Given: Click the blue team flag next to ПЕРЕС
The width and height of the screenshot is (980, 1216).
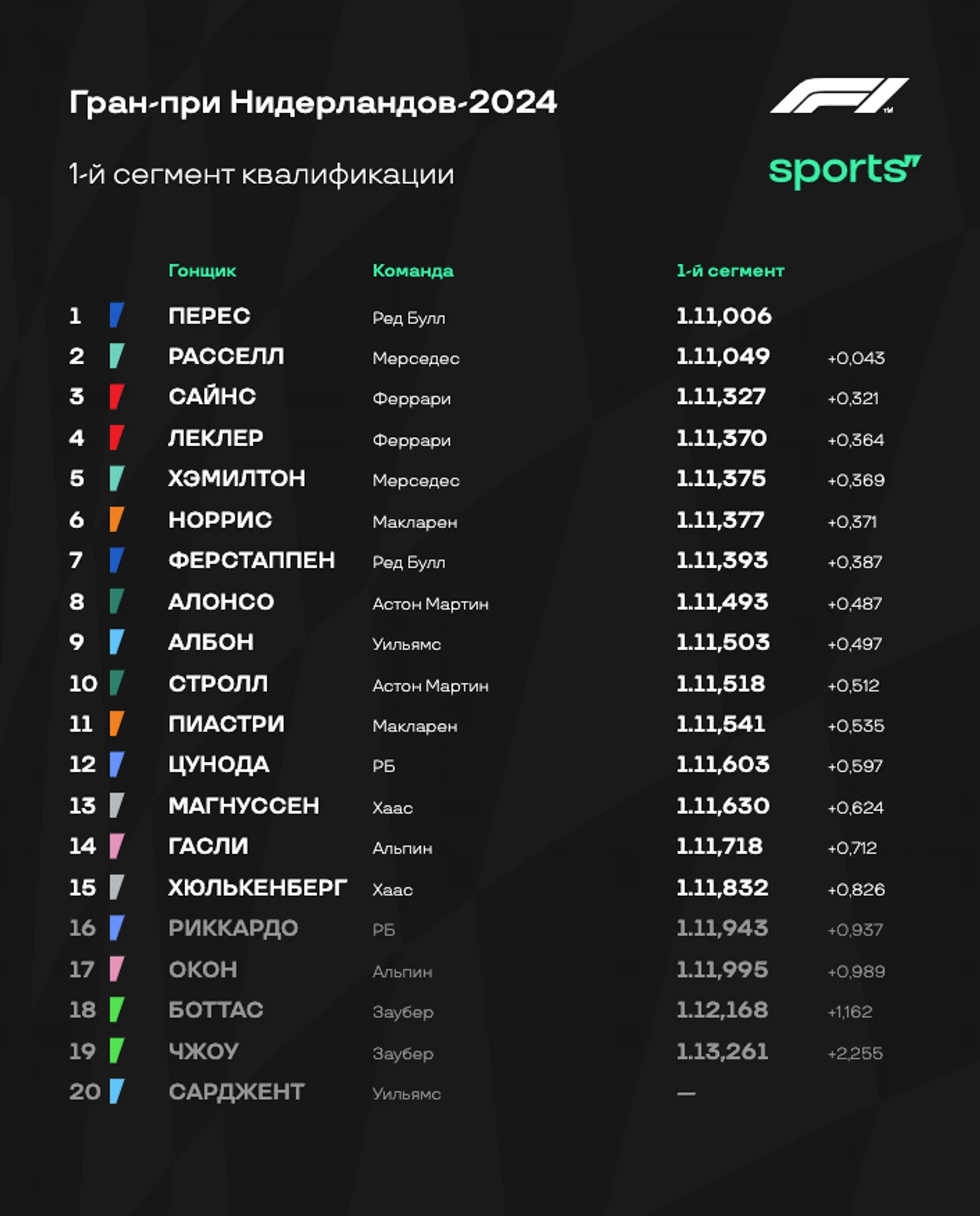Looking at the screenshot, I should click(x=117, y=315).
